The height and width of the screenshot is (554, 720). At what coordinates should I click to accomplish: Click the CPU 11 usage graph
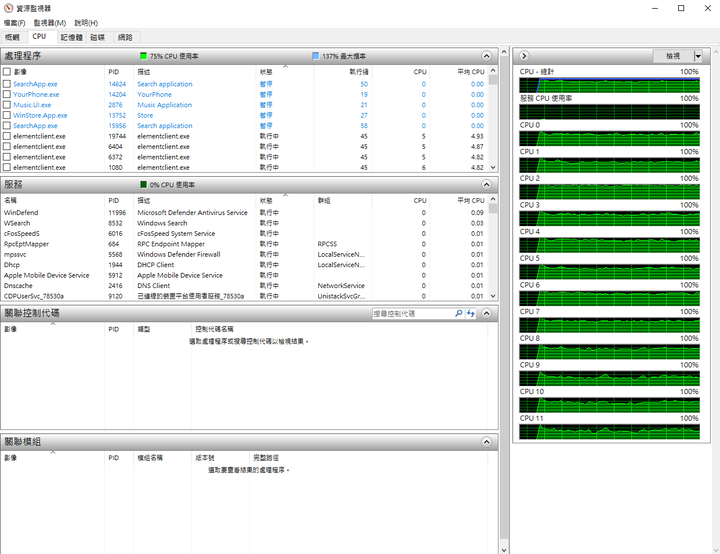[x=609, y=432]
